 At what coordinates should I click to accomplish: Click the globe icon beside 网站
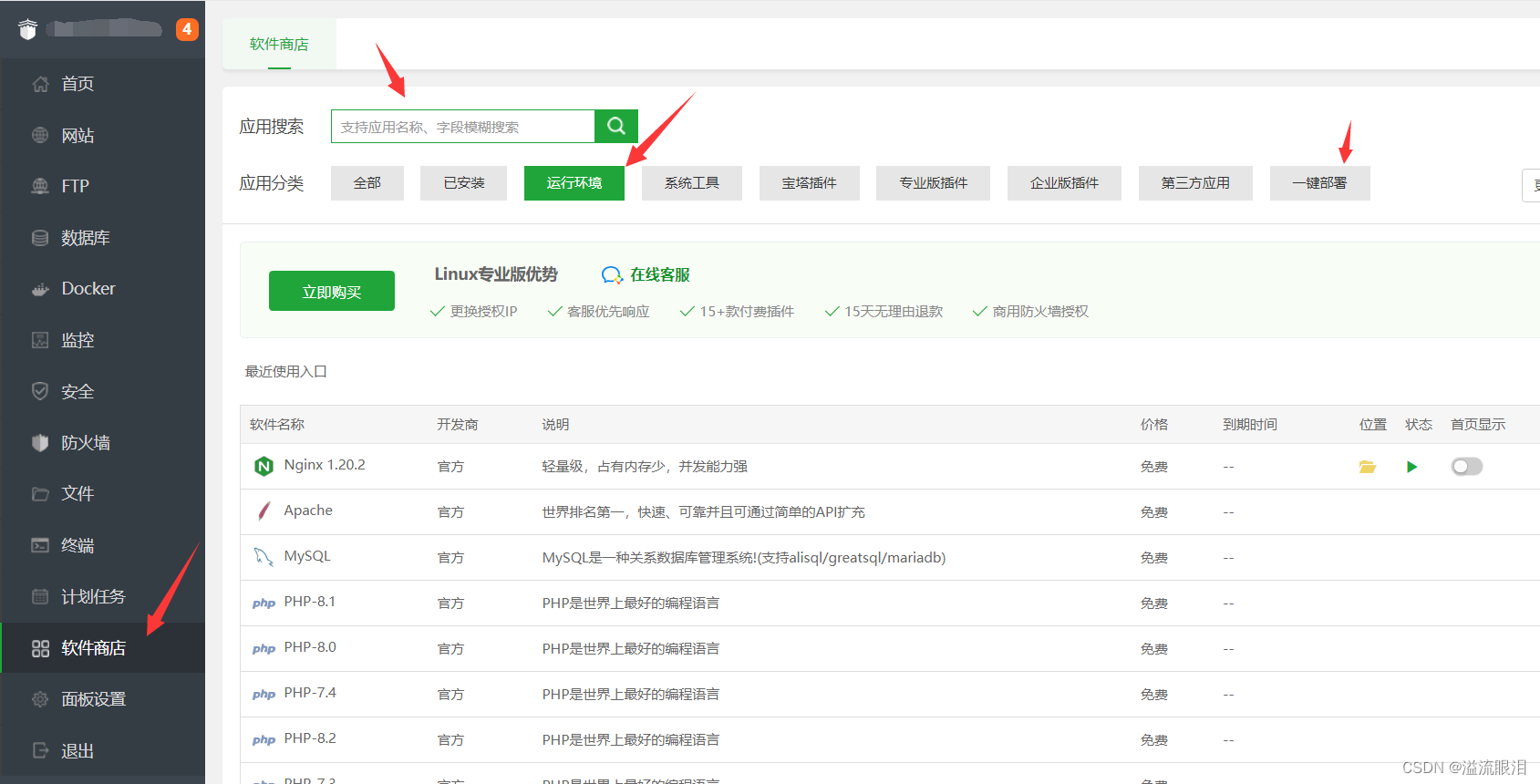click(x=40, y=135)
